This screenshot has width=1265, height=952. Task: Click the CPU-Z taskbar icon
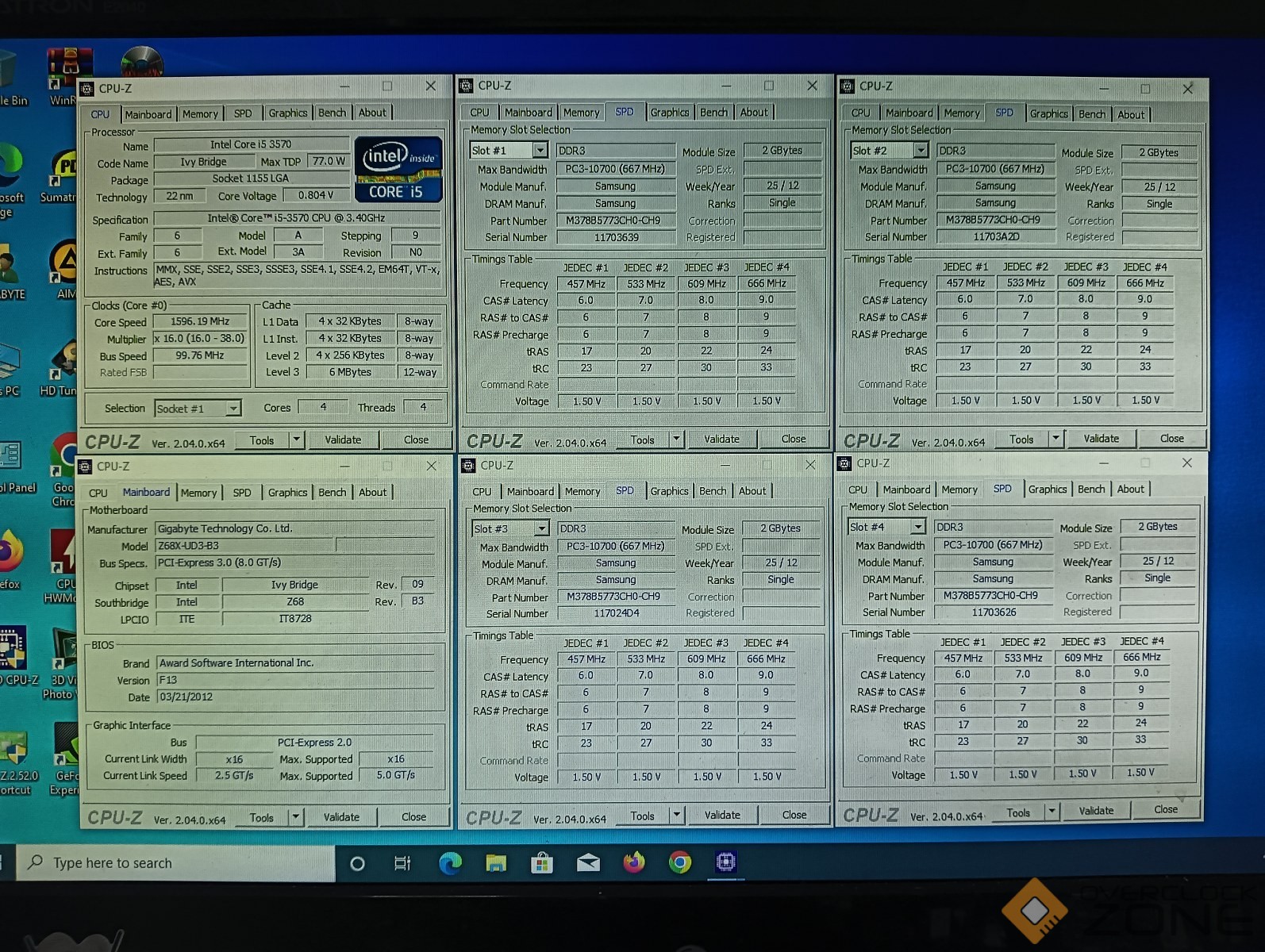tap(725, 862)
